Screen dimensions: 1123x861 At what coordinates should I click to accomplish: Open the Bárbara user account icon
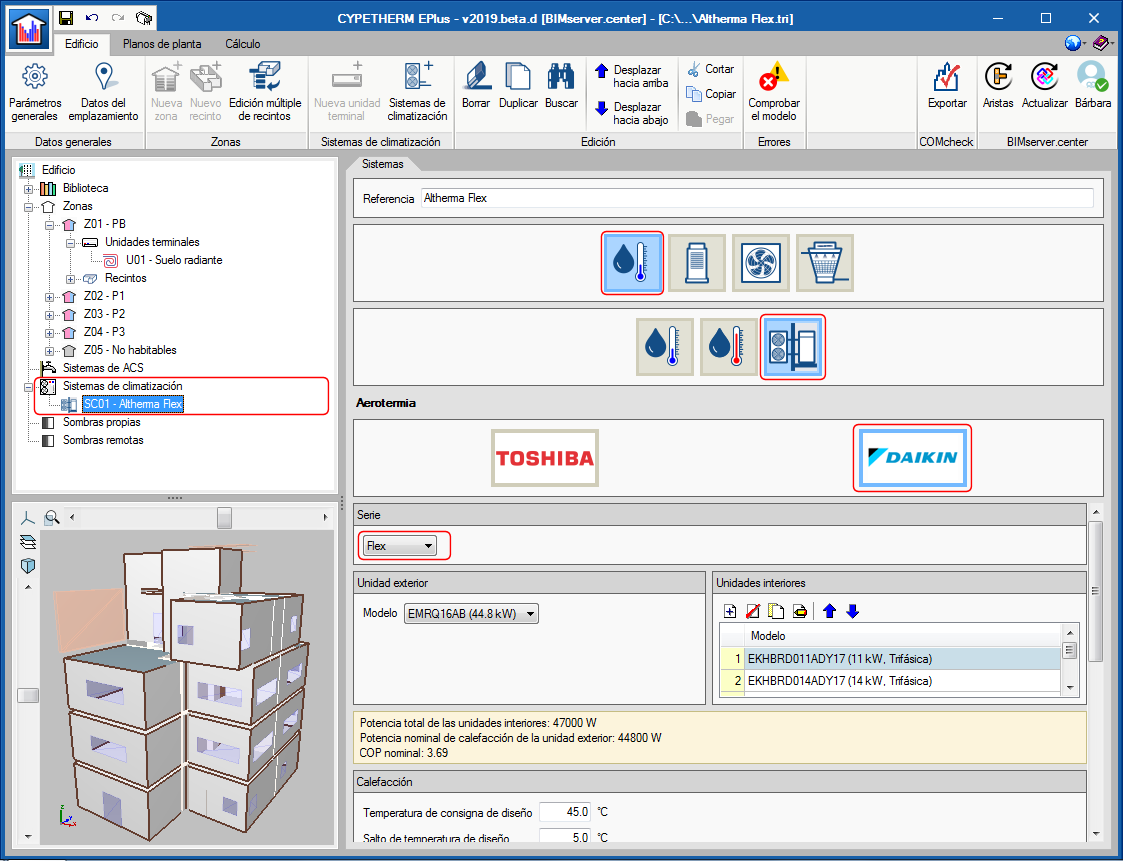(1093, 86)
